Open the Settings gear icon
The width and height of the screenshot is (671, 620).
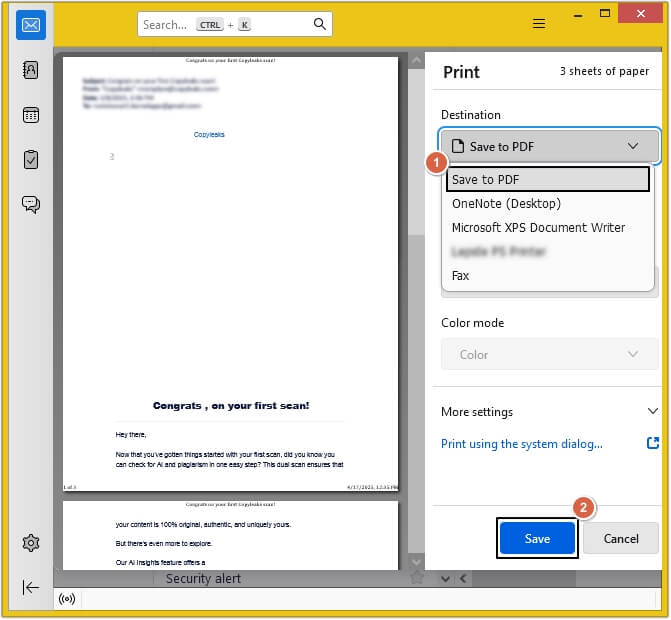tap(30, 543)
